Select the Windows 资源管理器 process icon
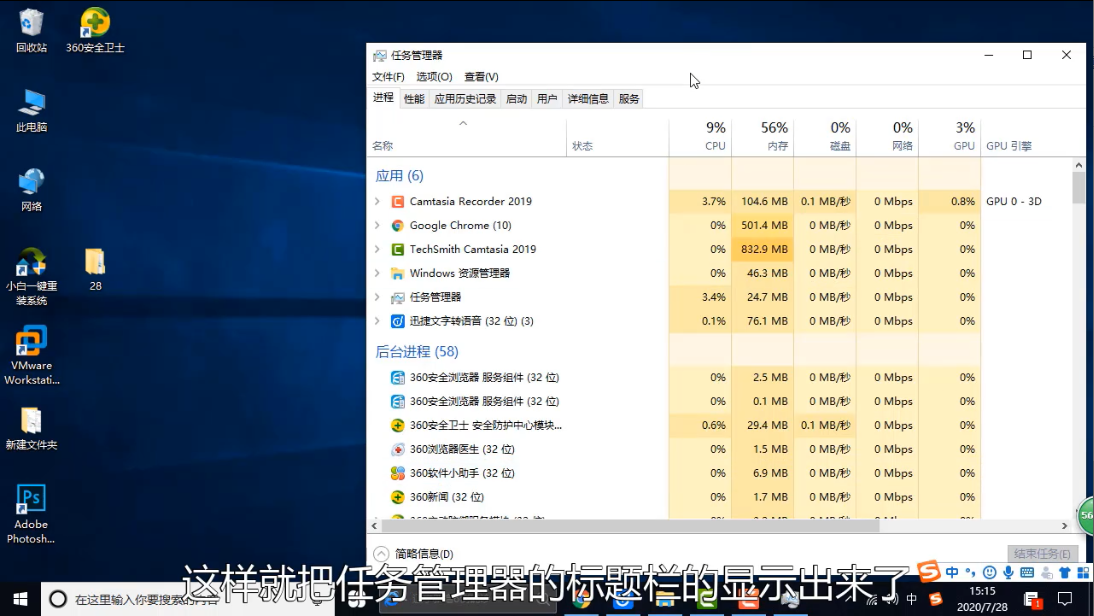The image size is (1094, 616). tap(397, 273)
